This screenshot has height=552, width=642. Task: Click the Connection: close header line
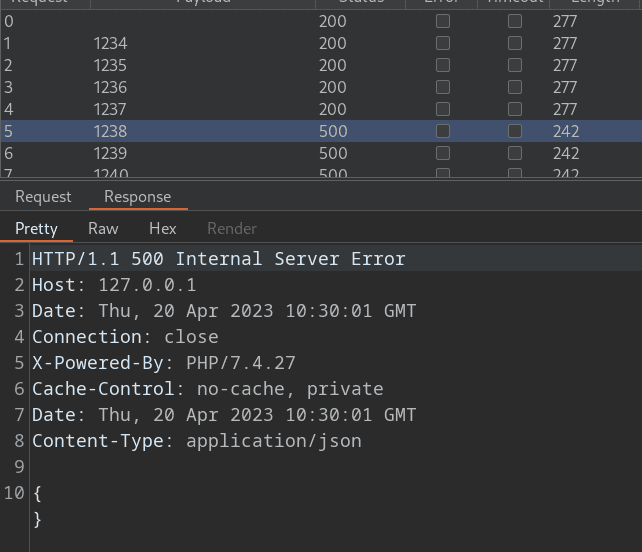[x=125, y=337]
